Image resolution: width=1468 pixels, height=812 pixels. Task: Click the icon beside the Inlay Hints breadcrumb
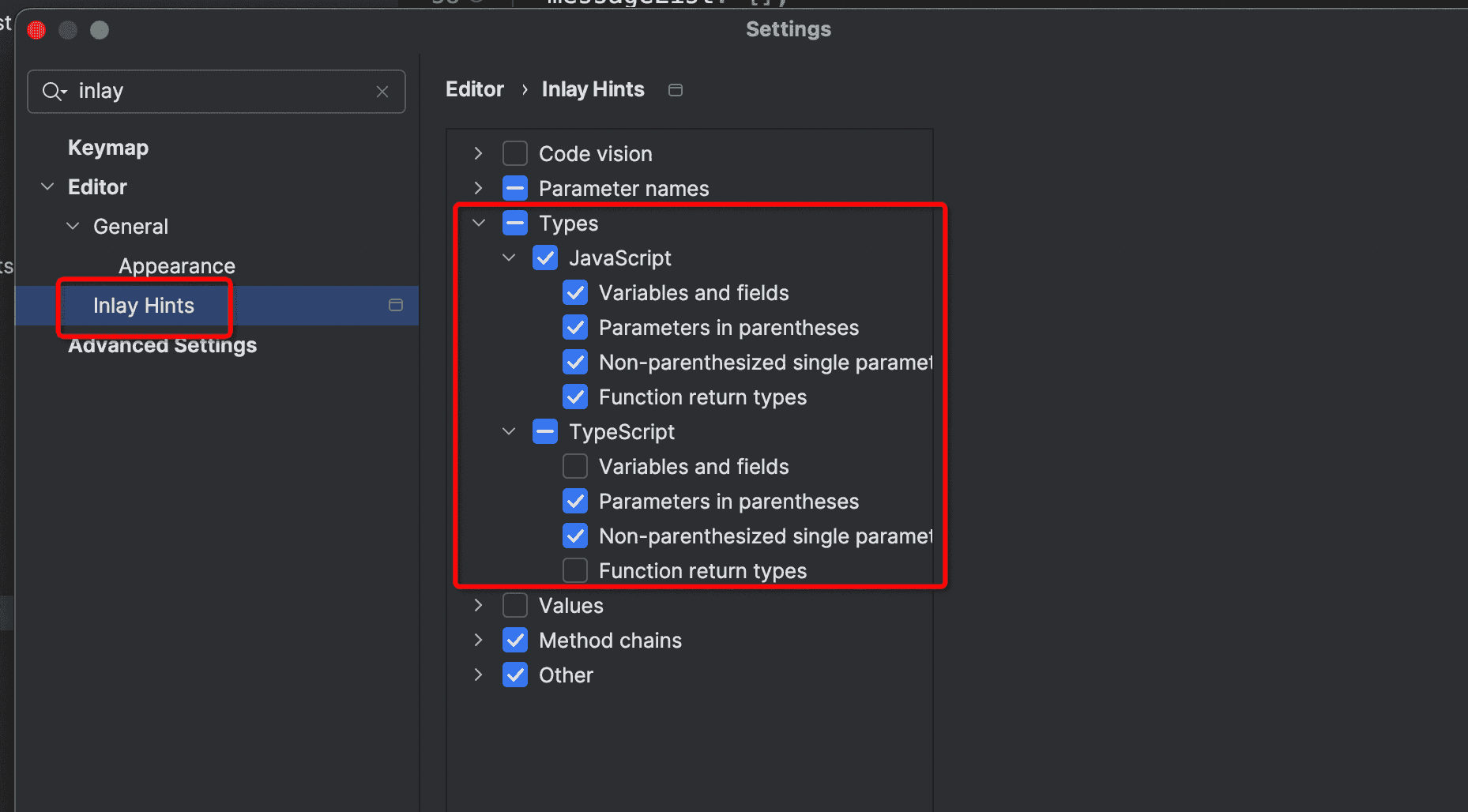click(x=676, y=90)
